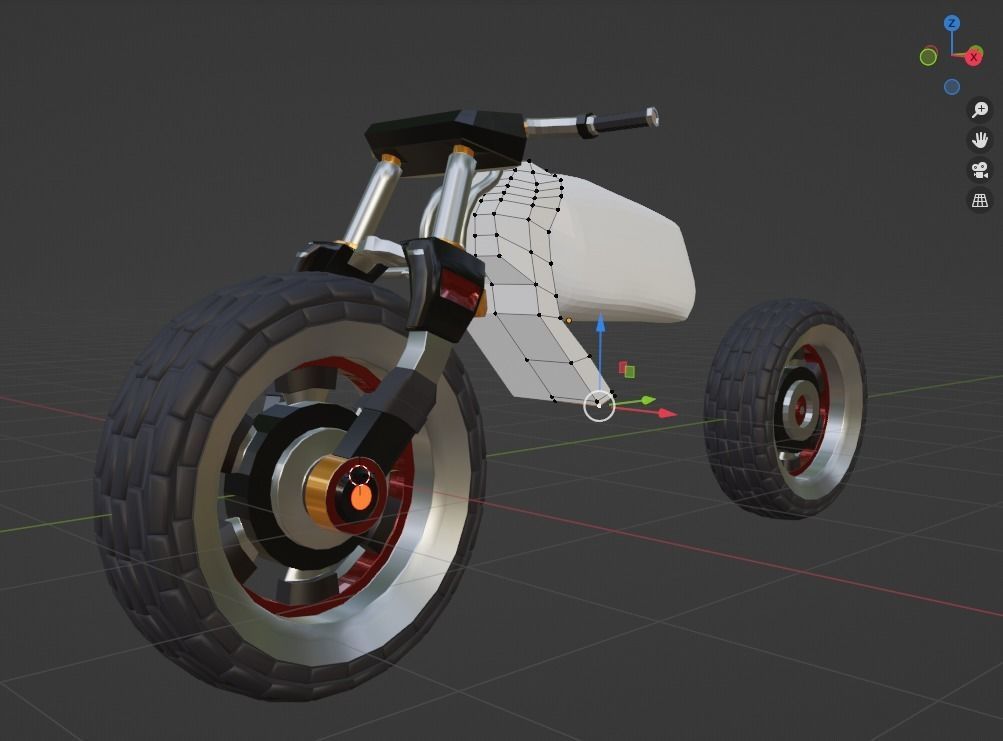Click the unlabeled dark blue negative Z circle

(x=952, y=87)
